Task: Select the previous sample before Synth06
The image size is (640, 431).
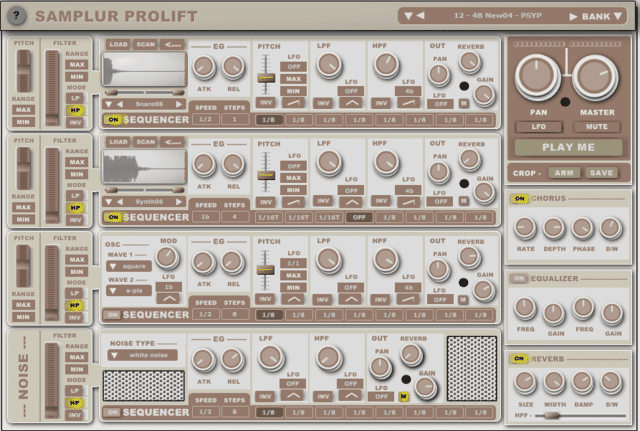Action: pyautogui.click(x=120, y=202)
